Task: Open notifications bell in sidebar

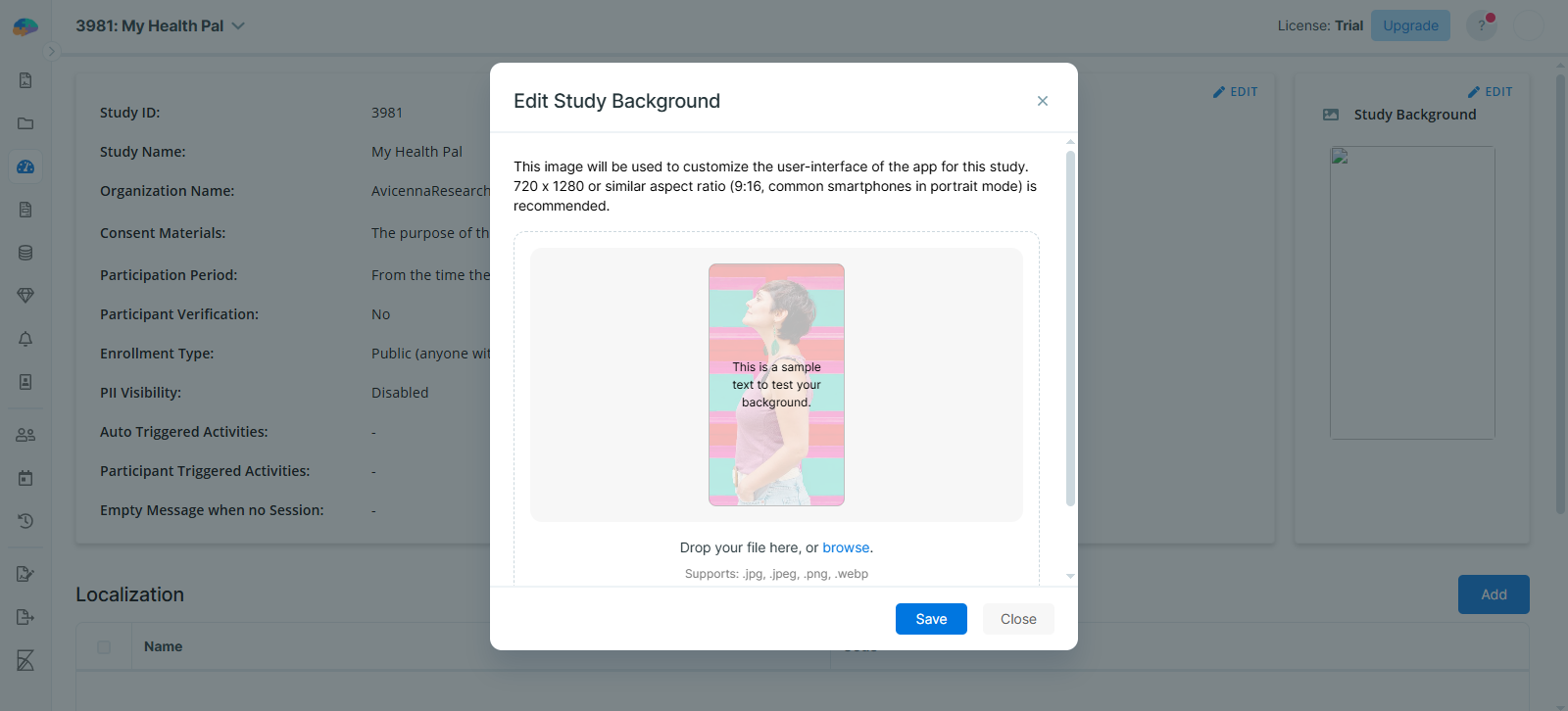Action: 25,339
